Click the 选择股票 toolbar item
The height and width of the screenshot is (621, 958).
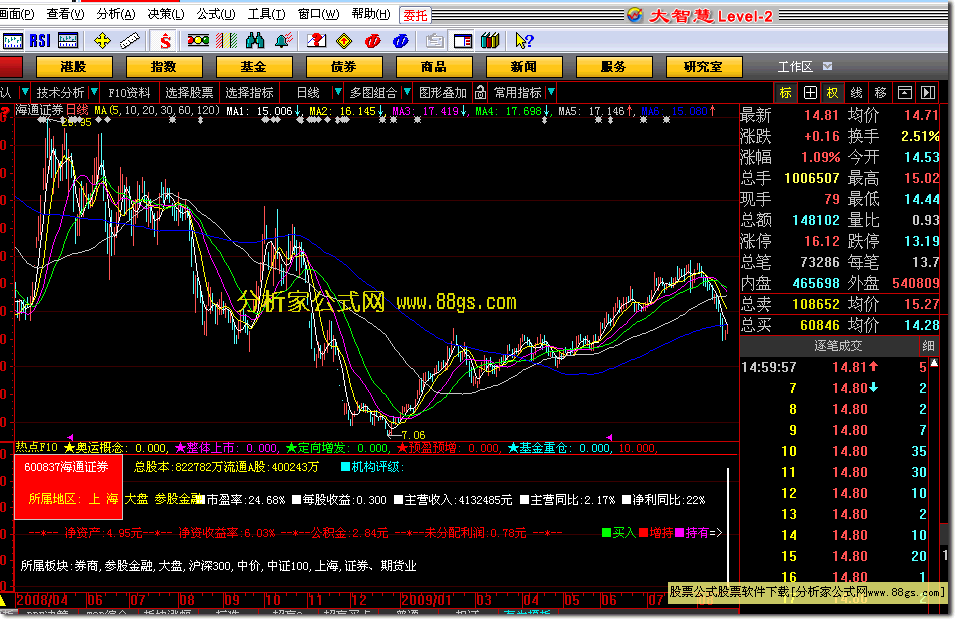click(x=189, y=92)
